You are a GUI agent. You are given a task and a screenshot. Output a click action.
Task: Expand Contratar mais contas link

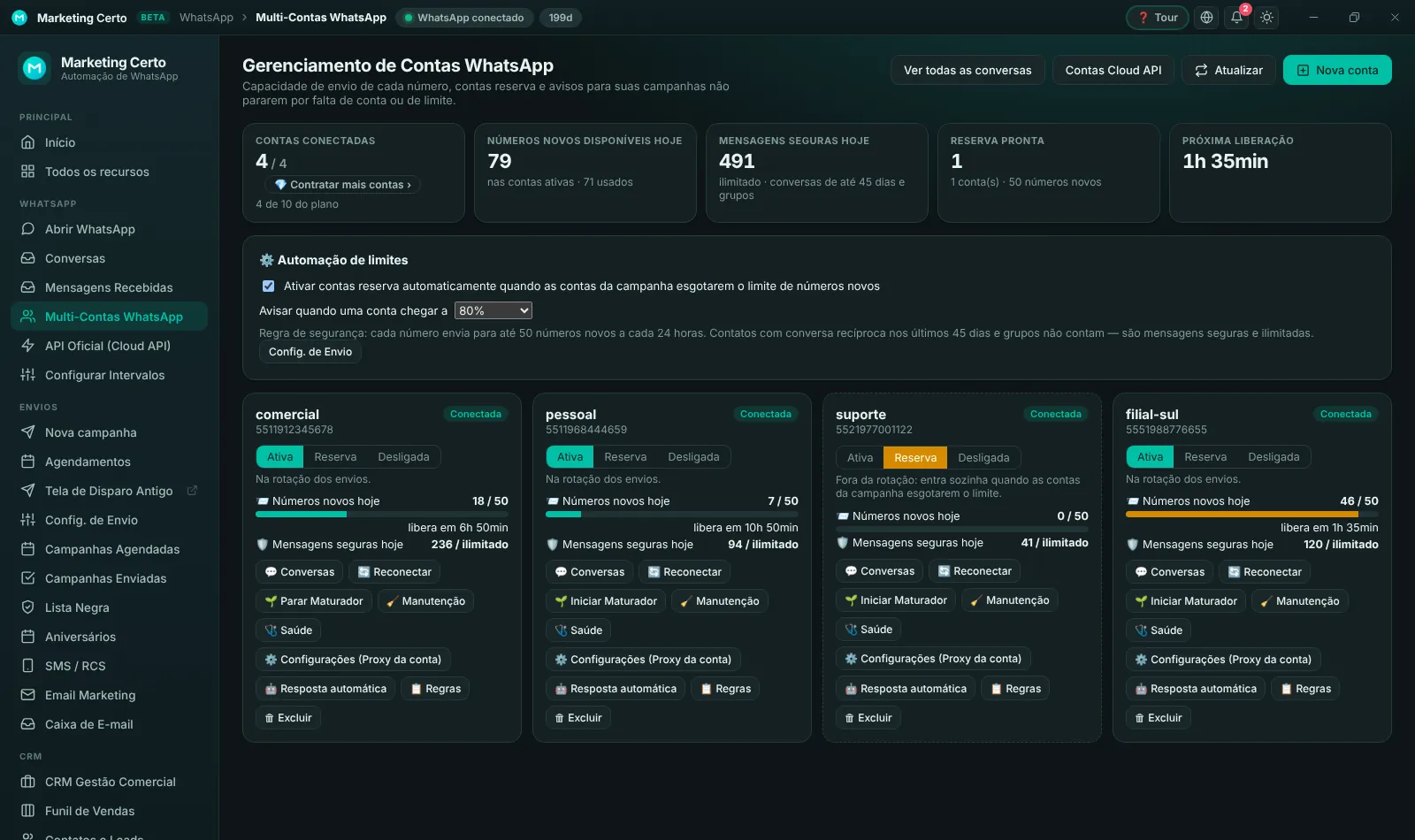point(342,185)
